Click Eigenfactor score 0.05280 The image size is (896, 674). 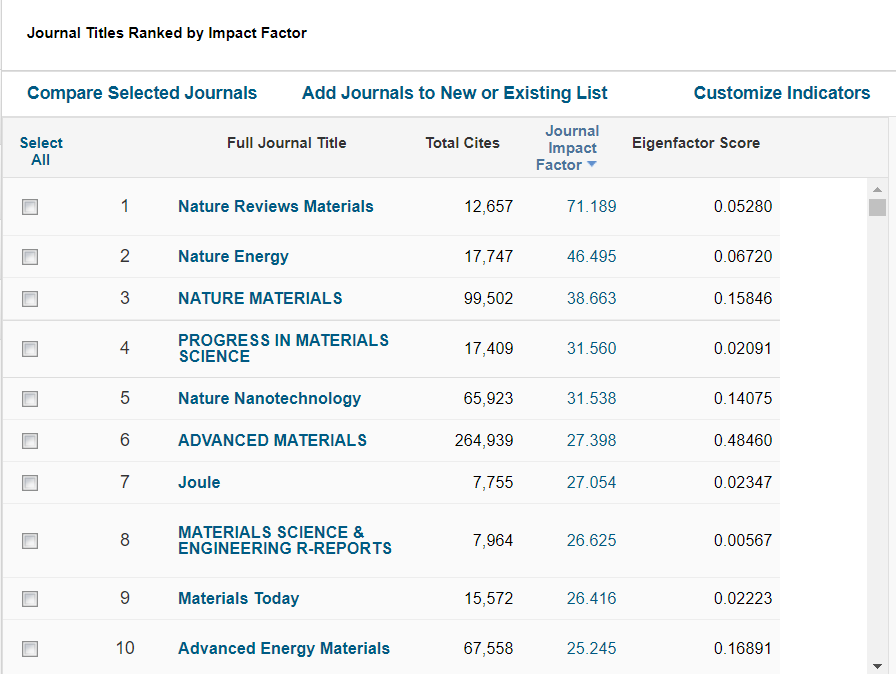[x=743, y=206]
